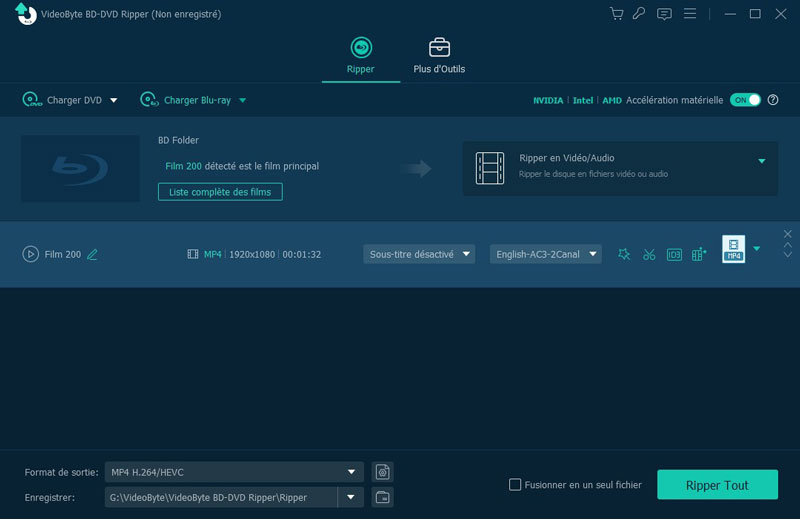Expand arrow next to MP4 format icon
This screenshot has height=519, width=800.
(757, 249)
